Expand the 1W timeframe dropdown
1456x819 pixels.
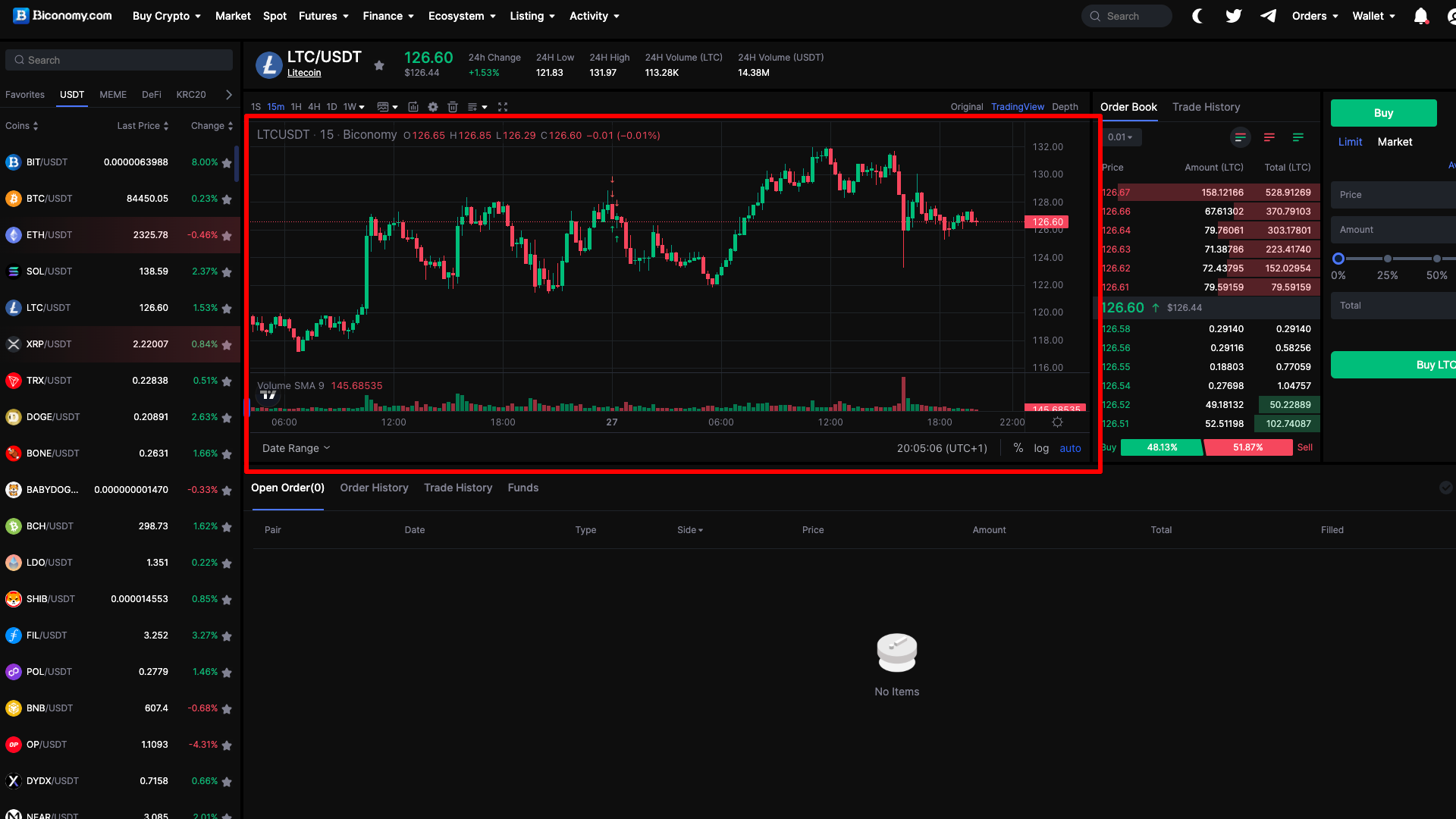tap(354, 107)
